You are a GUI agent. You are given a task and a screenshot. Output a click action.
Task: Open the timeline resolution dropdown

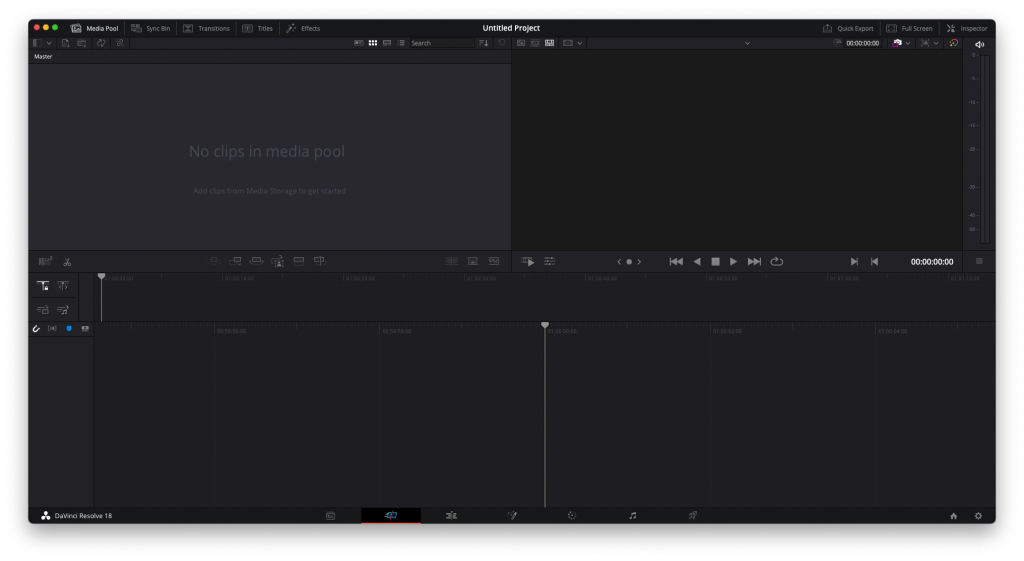tap(573, 43)
